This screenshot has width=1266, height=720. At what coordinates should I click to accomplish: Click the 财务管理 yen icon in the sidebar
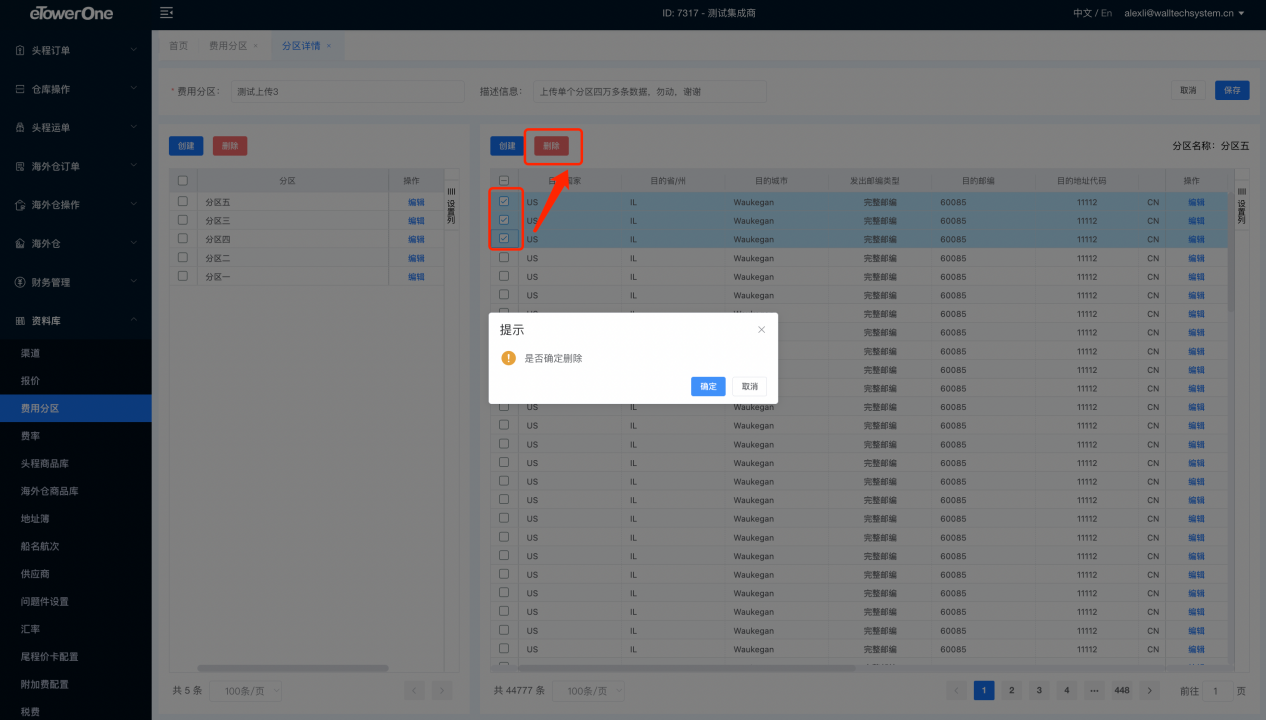tap(20, 282)
